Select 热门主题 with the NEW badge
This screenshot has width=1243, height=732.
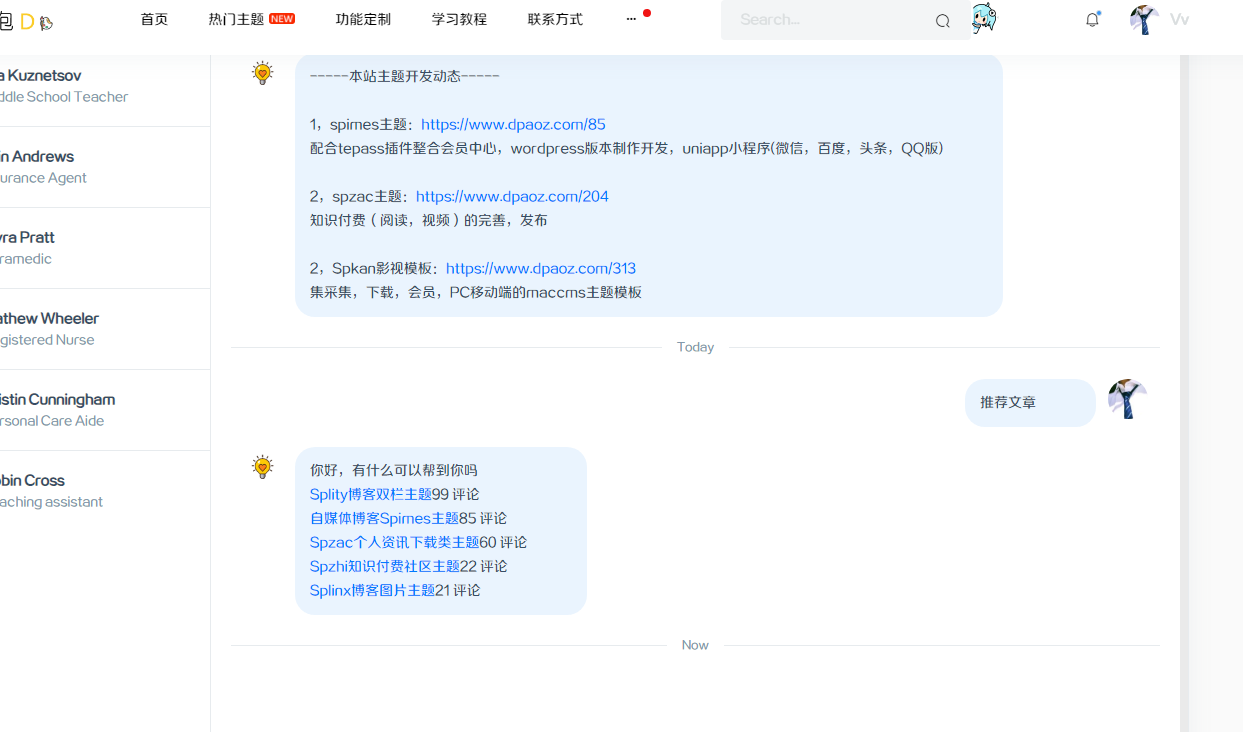tap(232, 18)
